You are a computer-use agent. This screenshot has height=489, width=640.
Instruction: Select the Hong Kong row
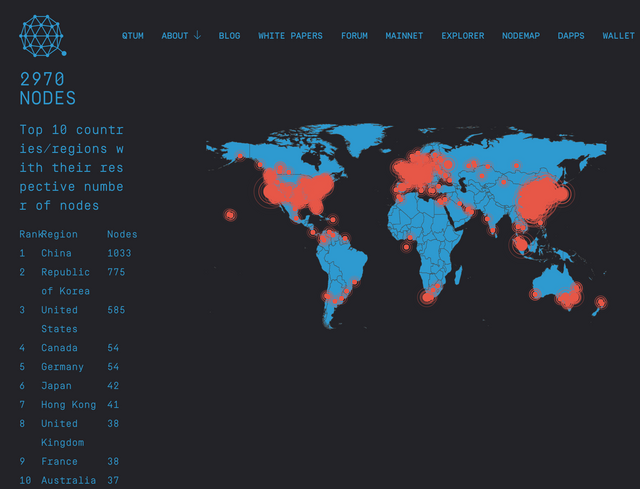pos(69,405)
